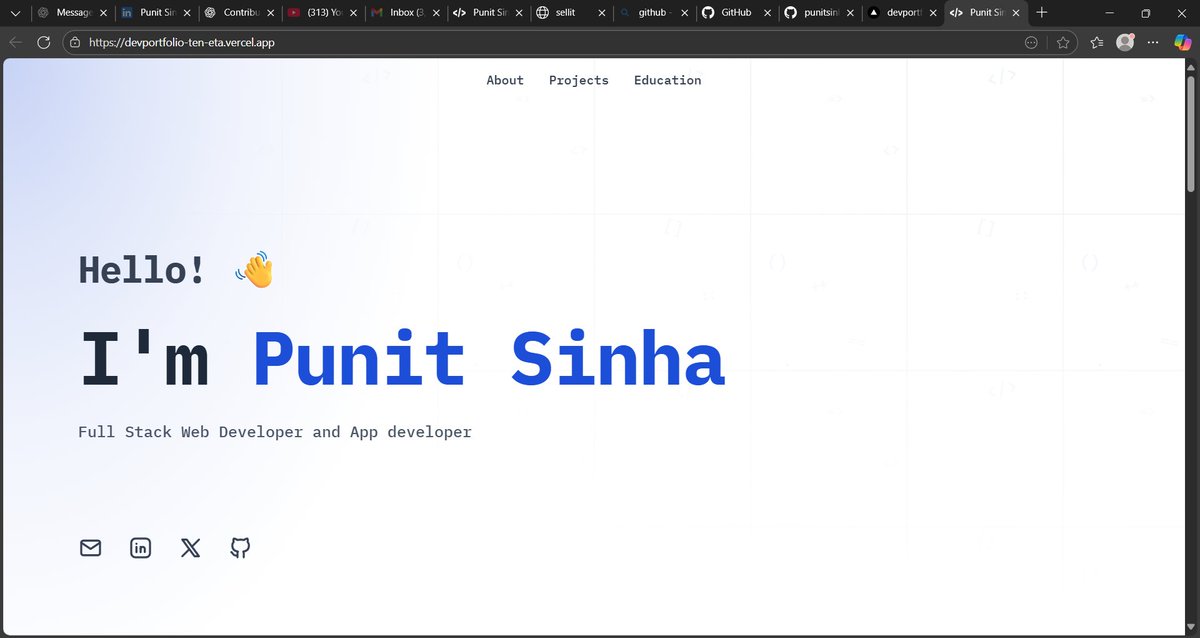Open the Favorites list icon
Image resolution: width=1200 pixels, height=638 pixels.
(x=1097, y=42)
